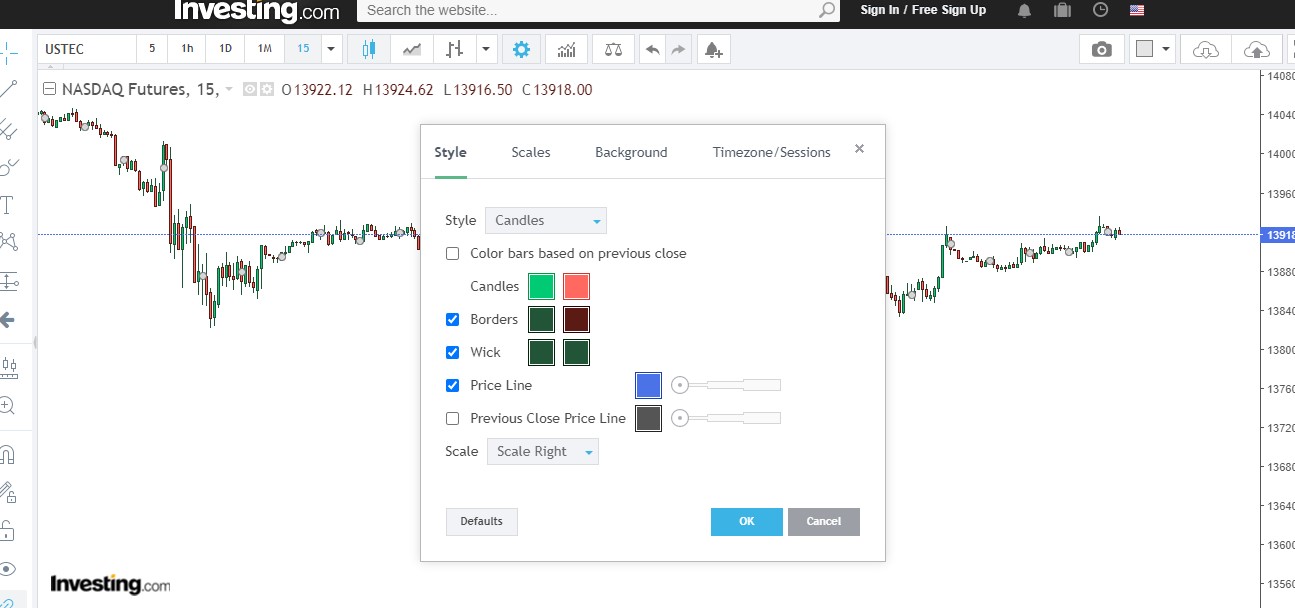Image resolution: width=1295 pixels, height=608 pixels.
Task: Select the area chart type icon
Action: pyautogui.click(x=411, y=49)
